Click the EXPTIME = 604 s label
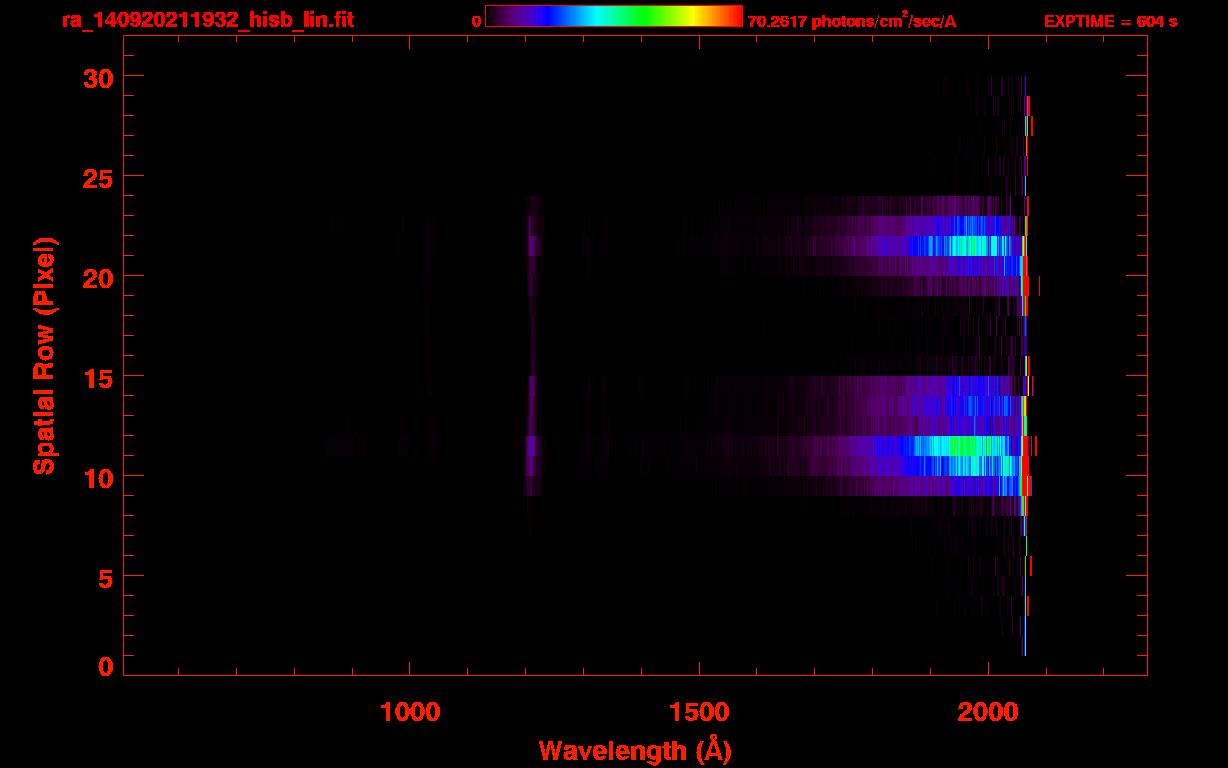This screenshot has height=768, width=1228. point(1110,21)
